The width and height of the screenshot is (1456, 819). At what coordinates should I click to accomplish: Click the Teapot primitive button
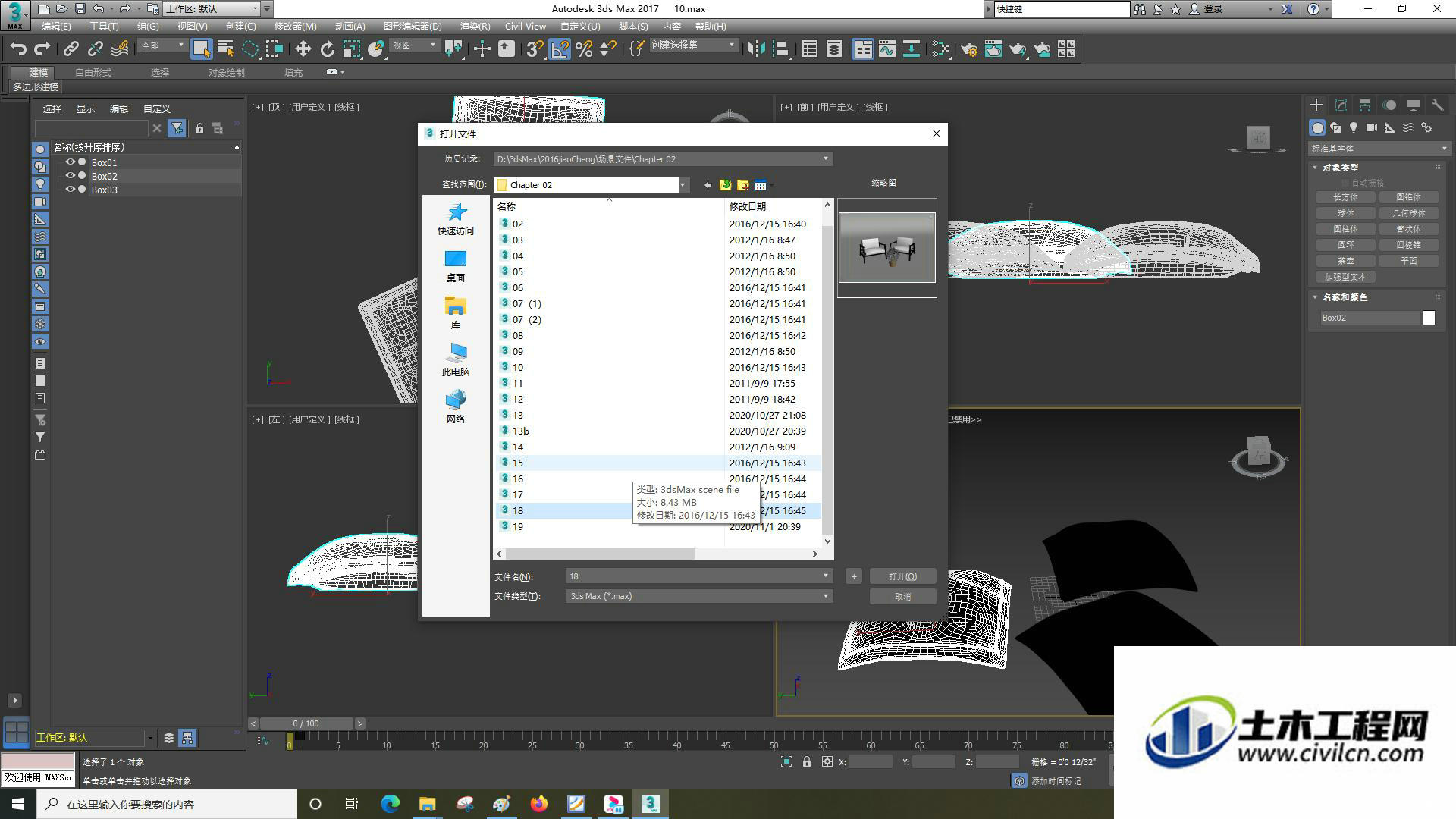[1345, 261]
